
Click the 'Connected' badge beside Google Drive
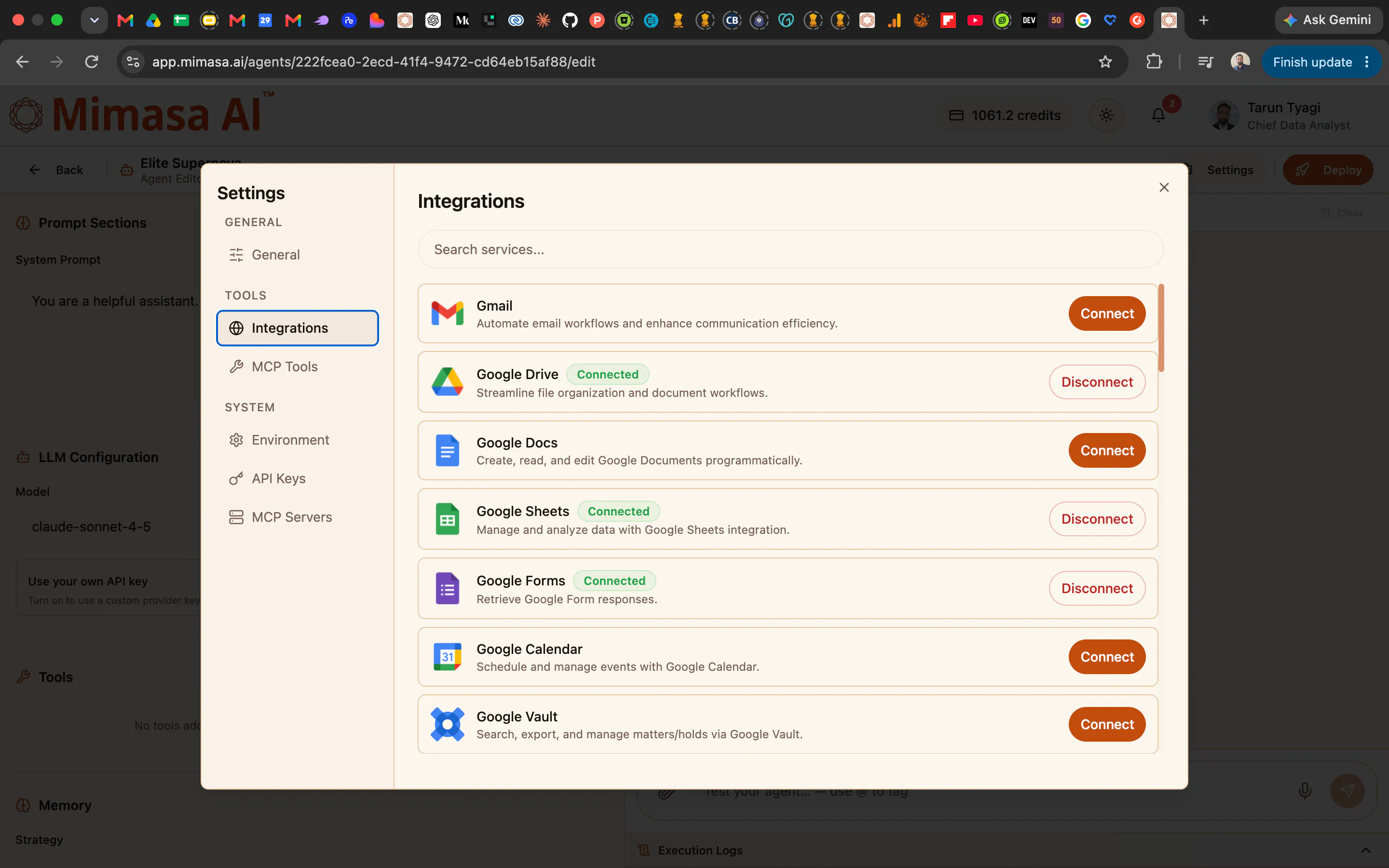[x=607, y=374]
